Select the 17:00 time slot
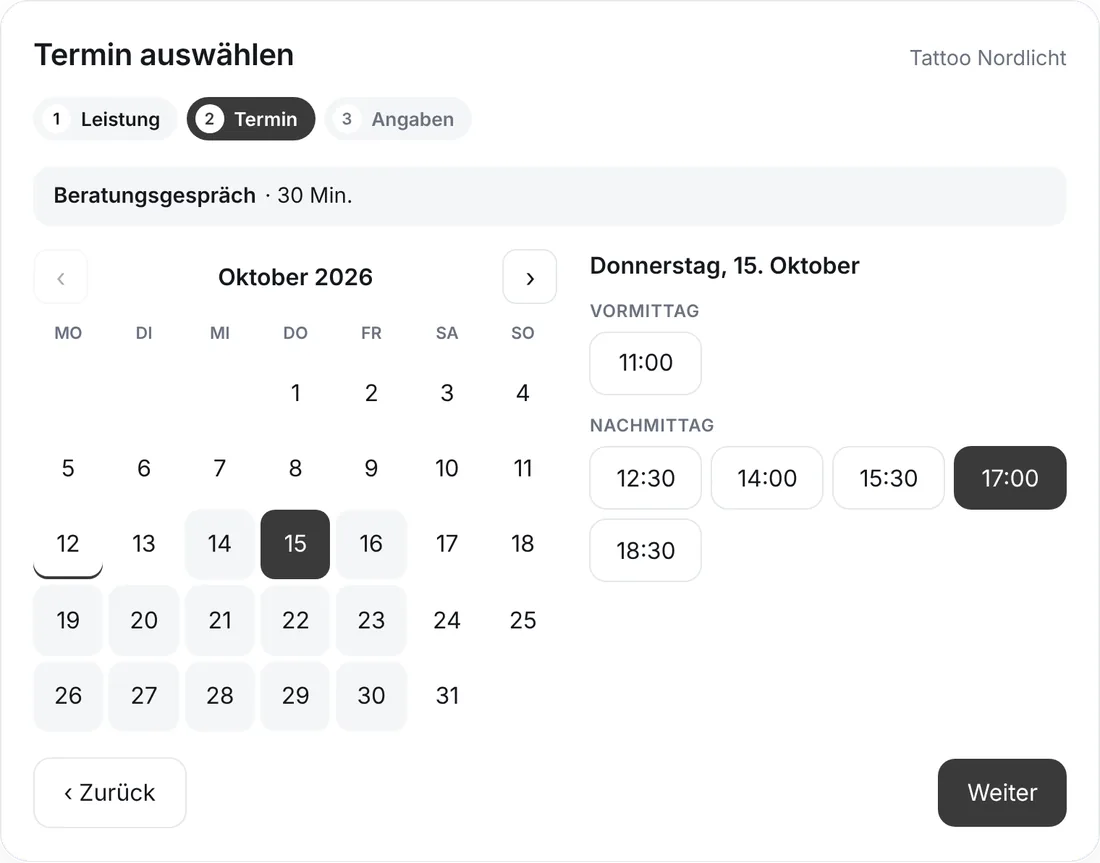Screen dimensions: 1100x863 point(1010,478)
